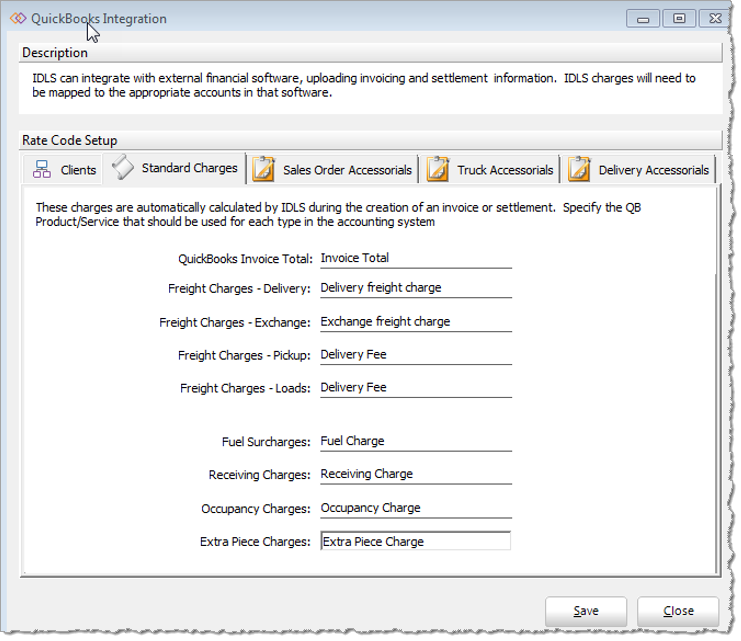Open the Sales Order Accessorials tab

pyautogui.click(x=333, y=169)
